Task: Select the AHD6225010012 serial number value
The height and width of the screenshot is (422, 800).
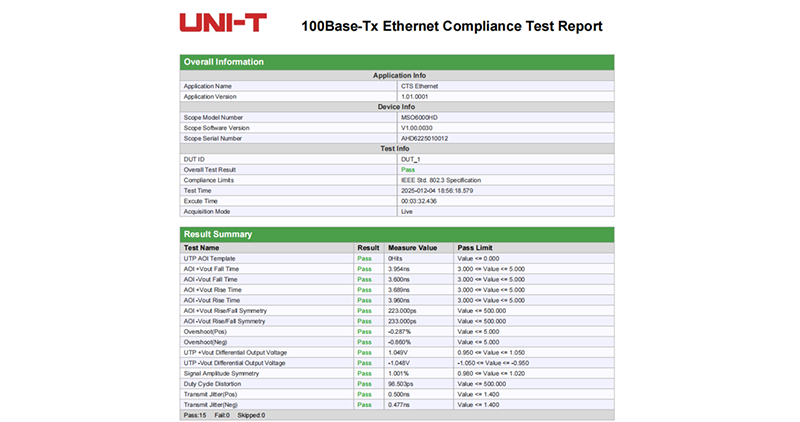Action: (424, 138)
